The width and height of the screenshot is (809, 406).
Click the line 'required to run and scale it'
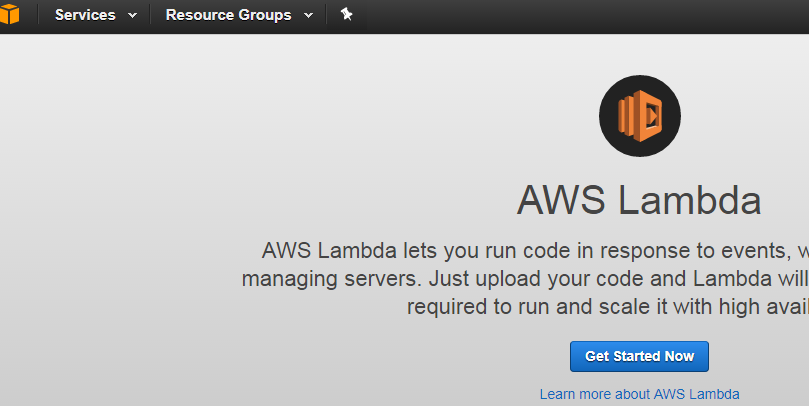point(608,307)
